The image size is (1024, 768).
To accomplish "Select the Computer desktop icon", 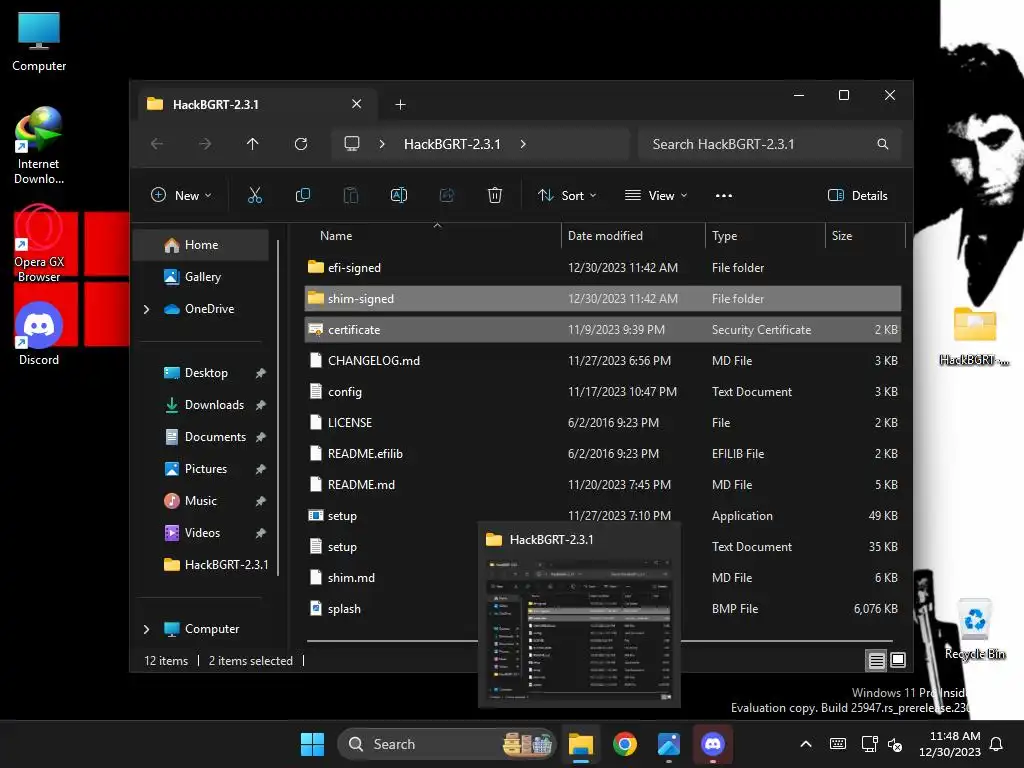I will tap(39, 42).
